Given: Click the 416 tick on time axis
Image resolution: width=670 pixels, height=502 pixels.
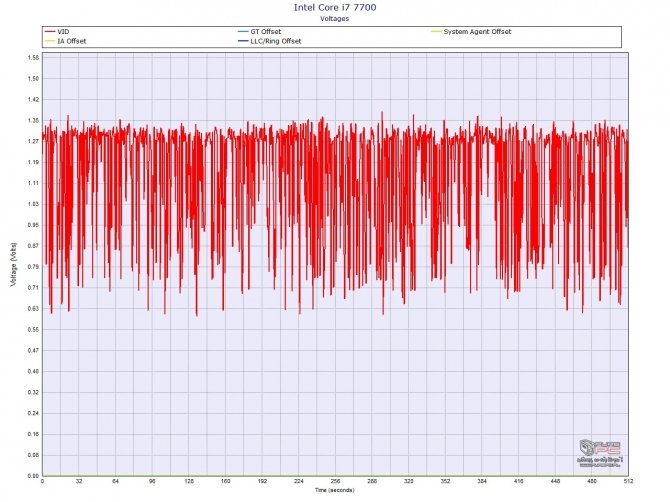Looking at the screenshot, I should [518, 481].
